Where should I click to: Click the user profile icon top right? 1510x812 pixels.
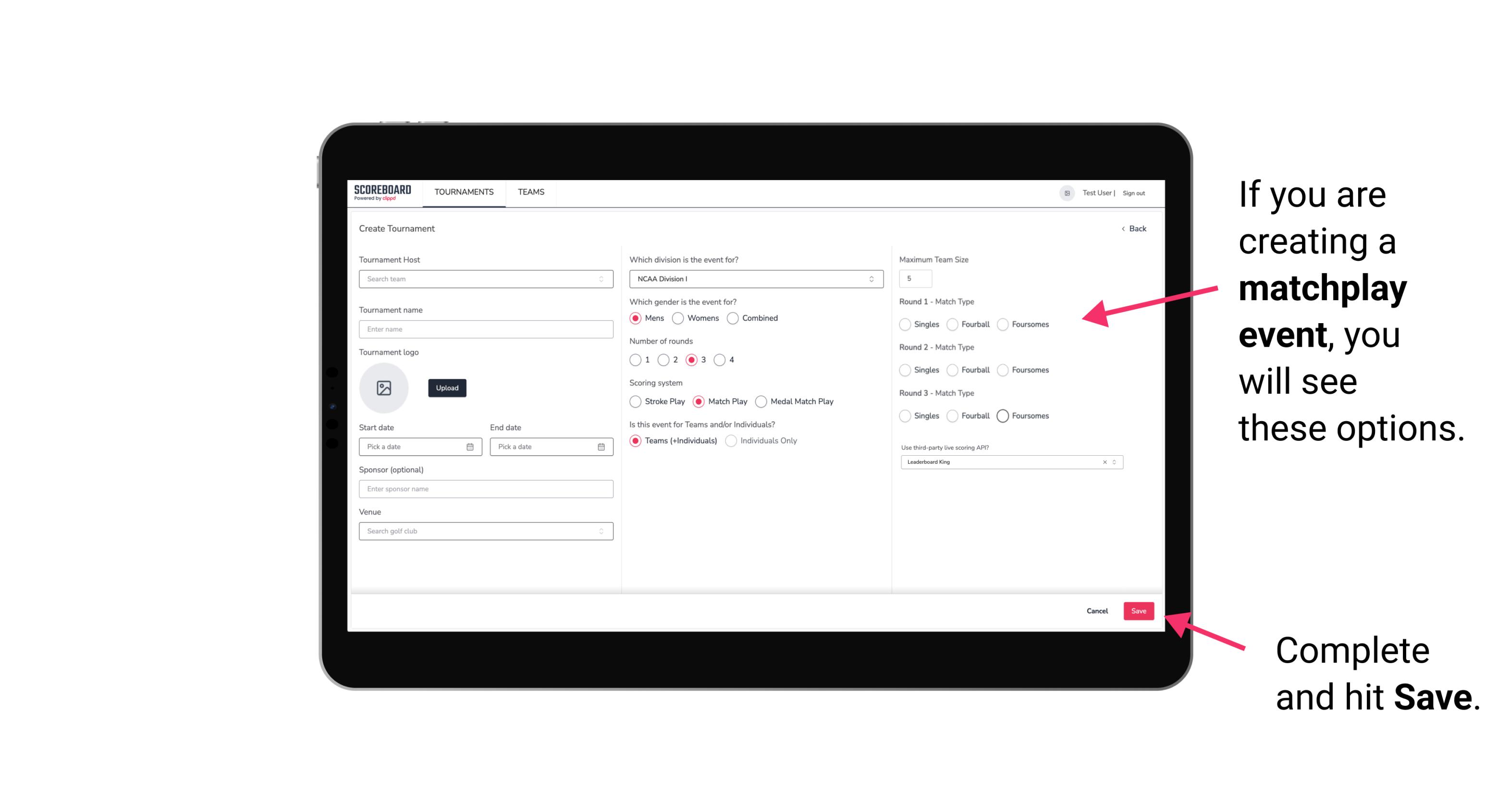1065,192
